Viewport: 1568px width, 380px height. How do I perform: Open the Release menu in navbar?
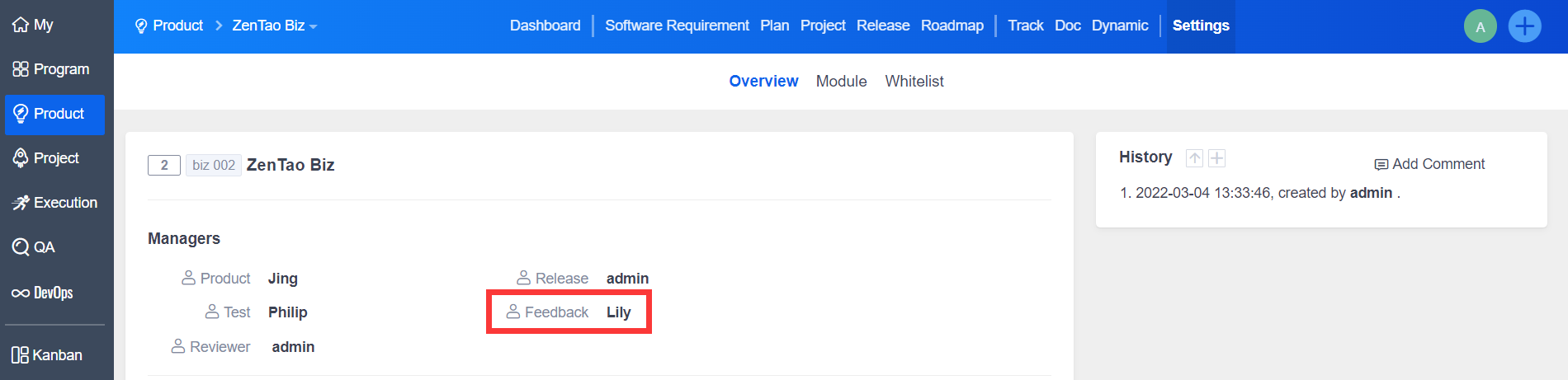pyautogui.click(x=882, y=26)
